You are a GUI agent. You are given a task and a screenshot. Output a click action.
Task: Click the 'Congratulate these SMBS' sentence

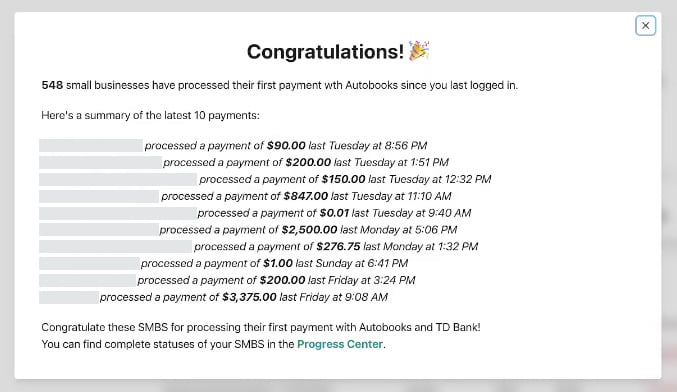tap(261, 327)
